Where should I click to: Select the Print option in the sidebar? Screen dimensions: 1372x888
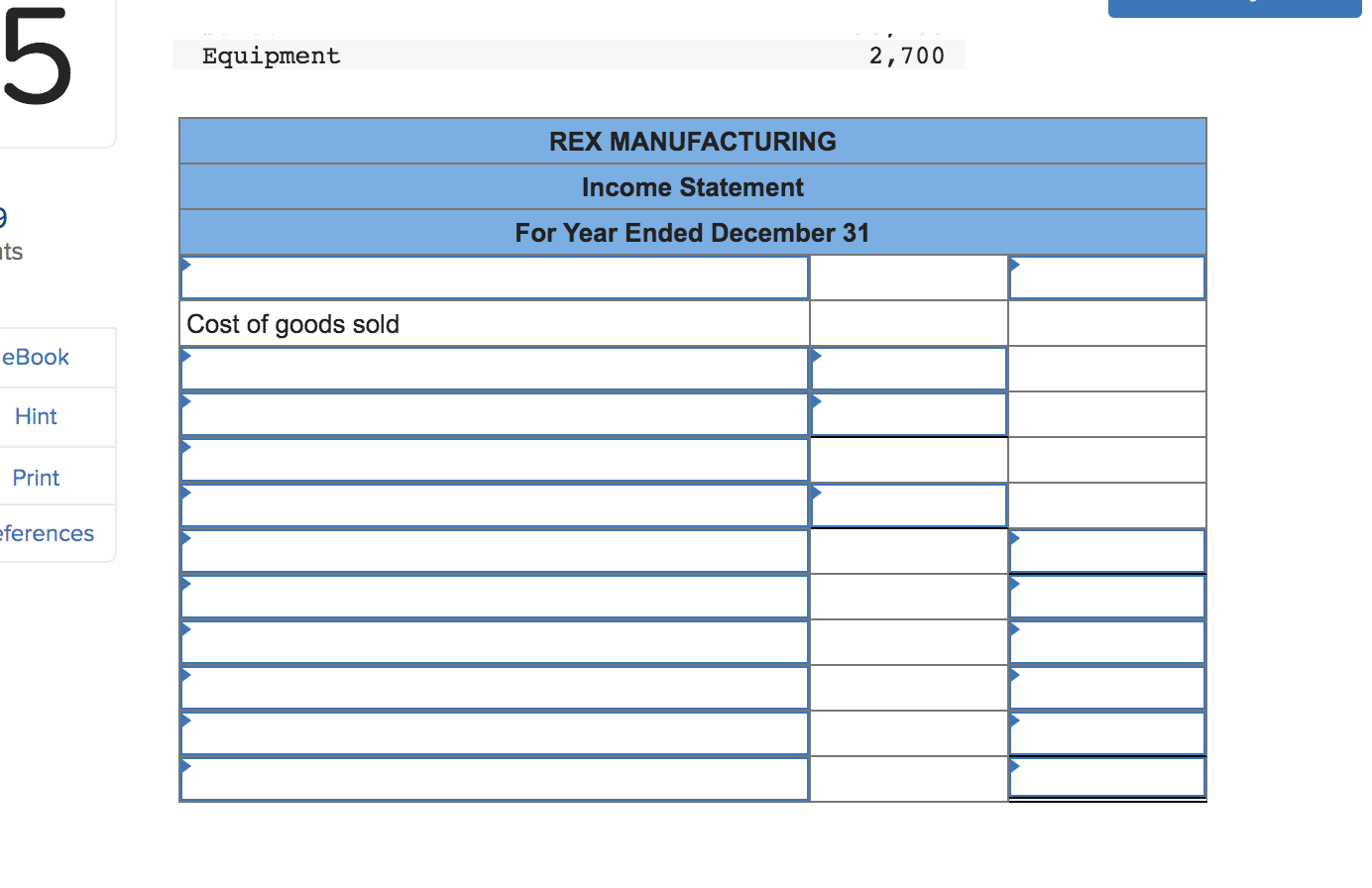[x=36, y=478]
